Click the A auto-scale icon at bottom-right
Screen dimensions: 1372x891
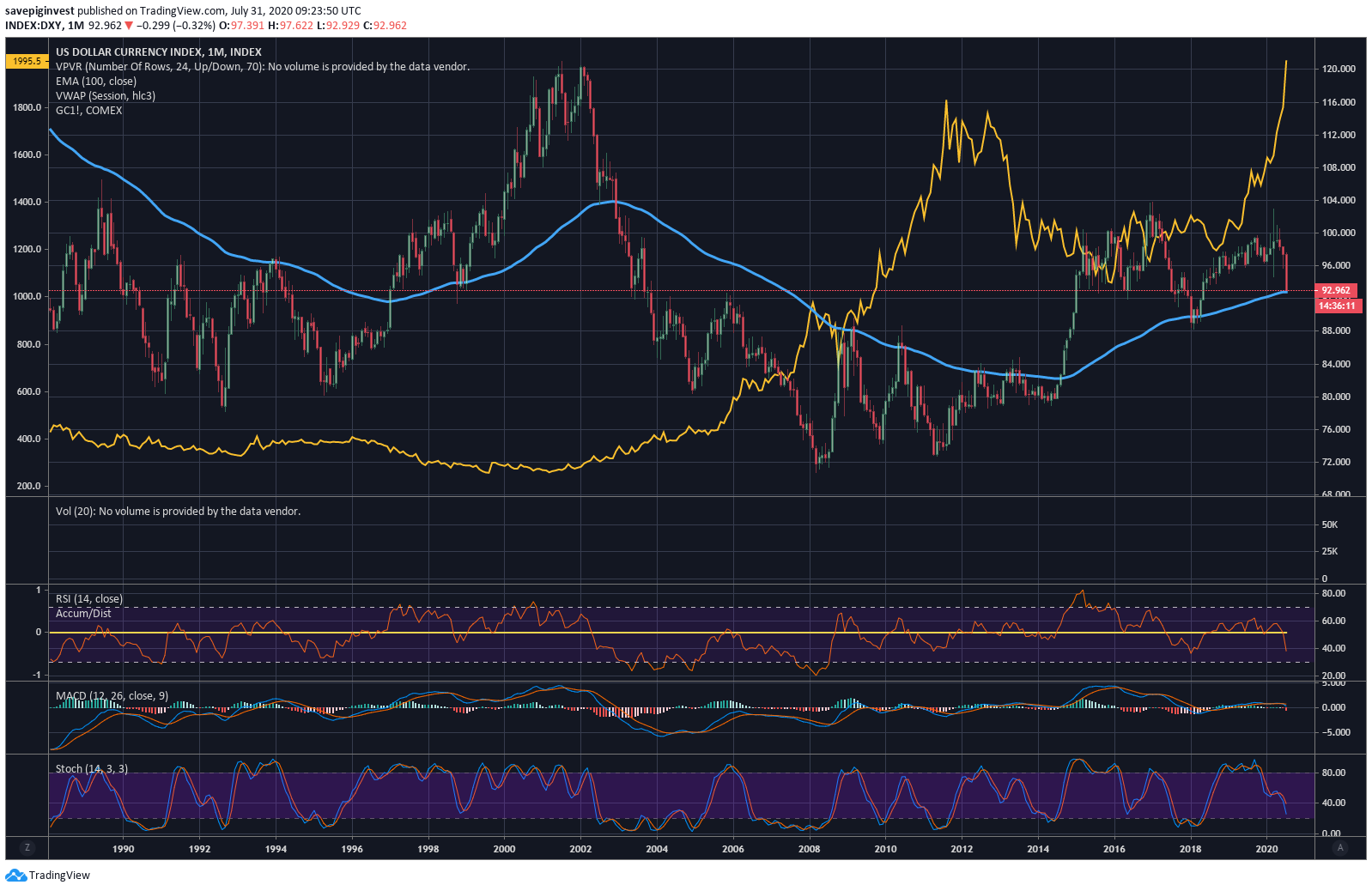coord(1339,847)
